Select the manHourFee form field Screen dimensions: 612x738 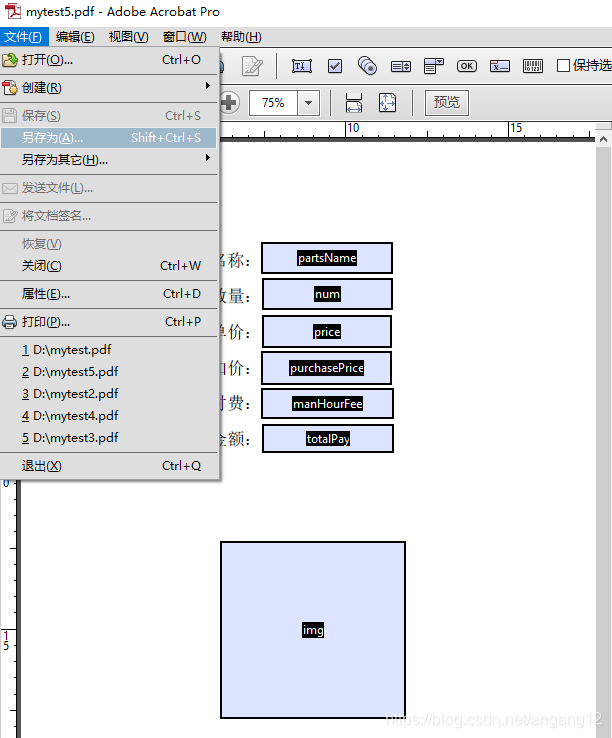tap(327, 403)
